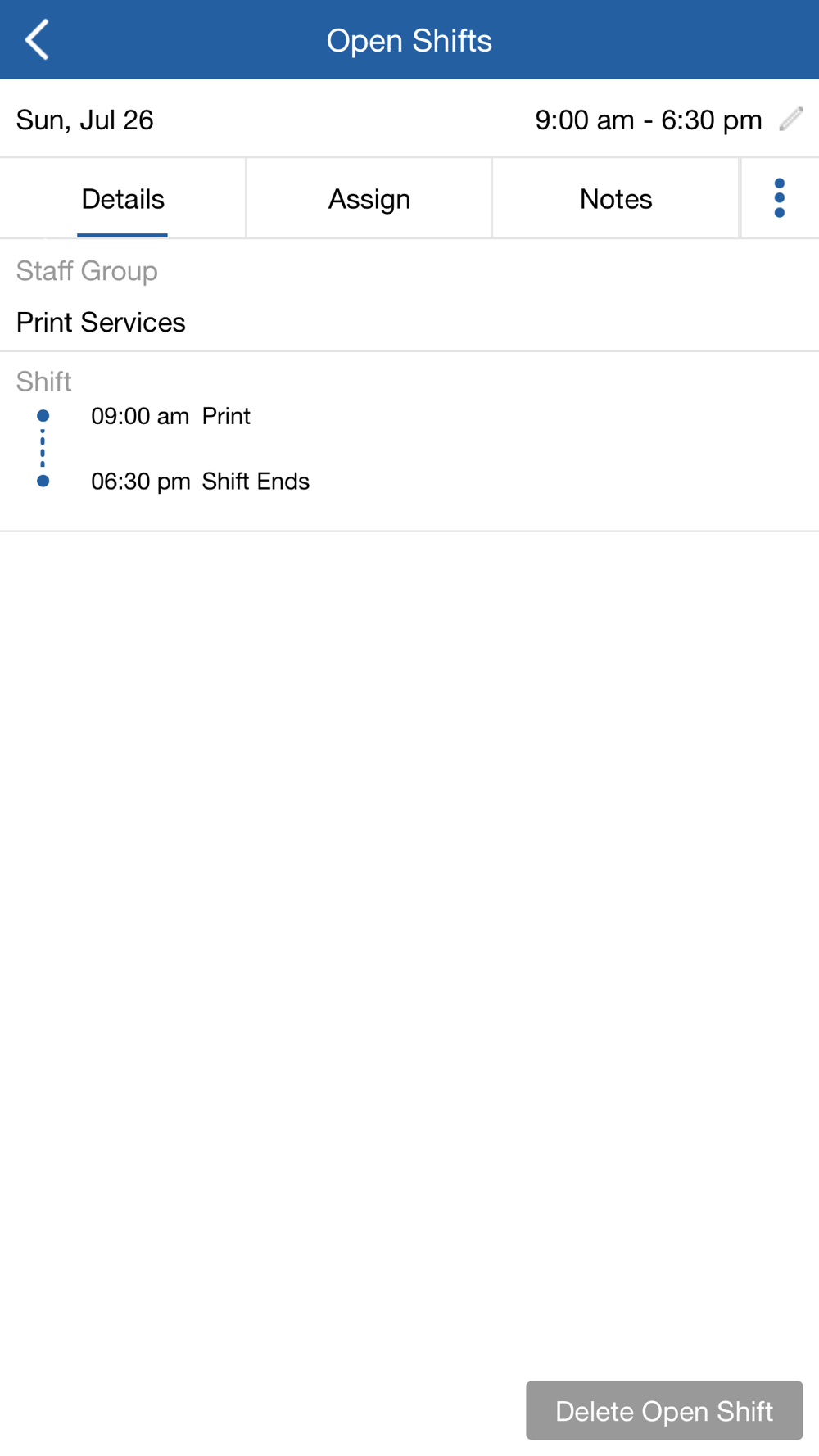
Task: Tap the Shift Ends label
Action: tap(256, 482)
